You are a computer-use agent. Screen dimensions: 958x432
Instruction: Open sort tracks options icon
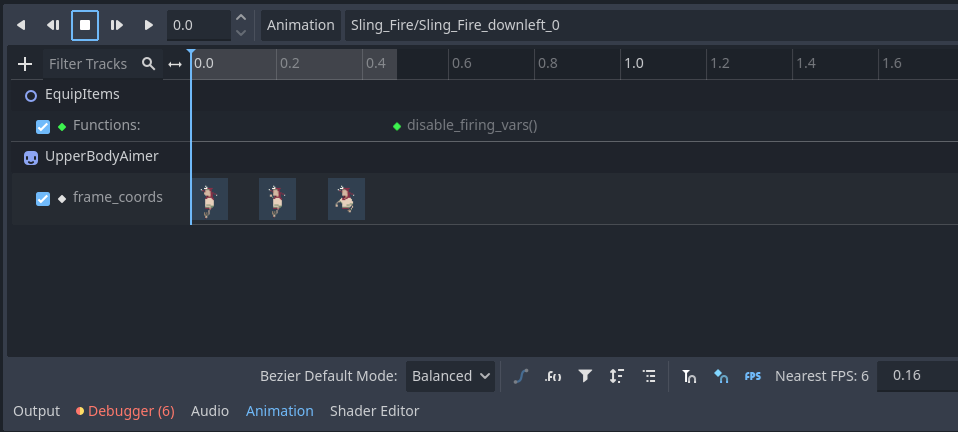tap(617, 376)
